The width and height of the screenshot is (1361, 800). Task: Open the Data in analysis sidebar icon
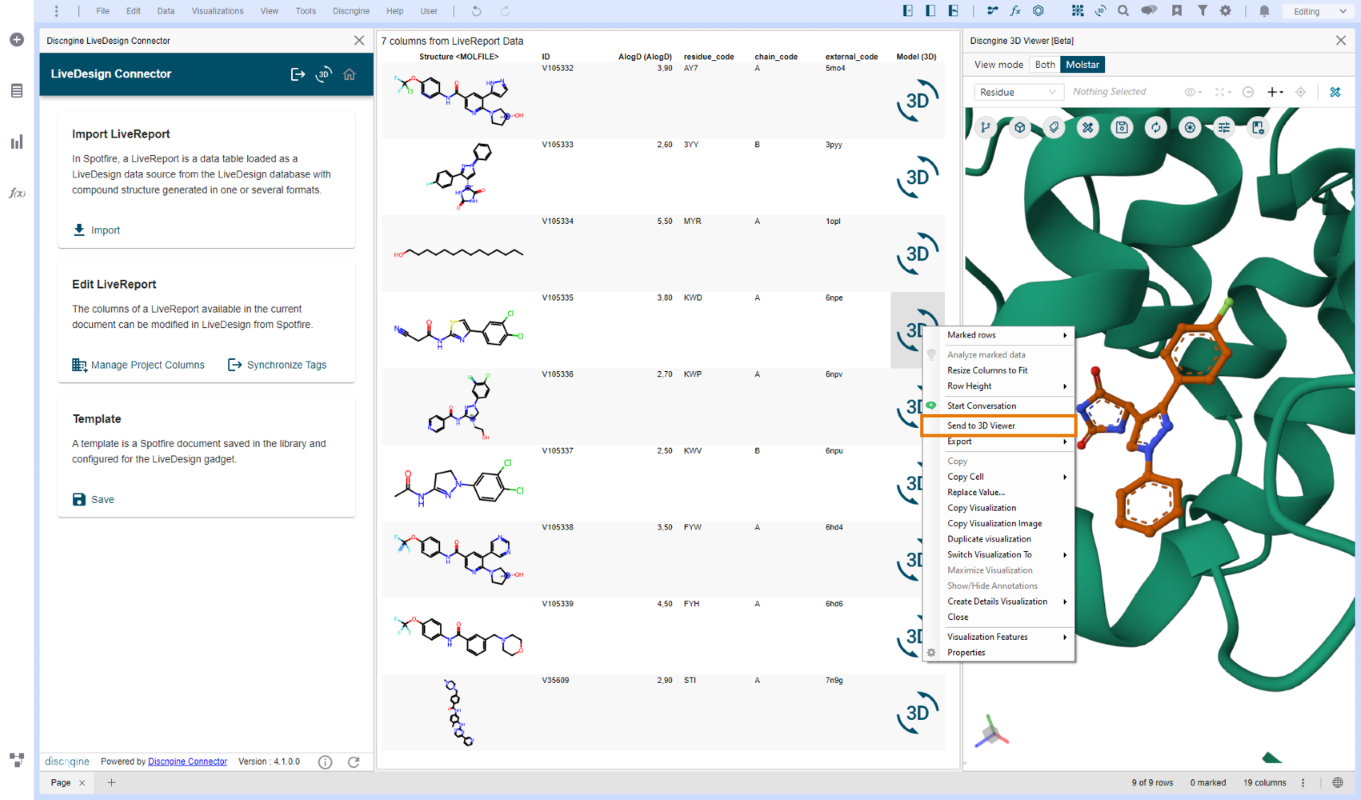(17, 91)
